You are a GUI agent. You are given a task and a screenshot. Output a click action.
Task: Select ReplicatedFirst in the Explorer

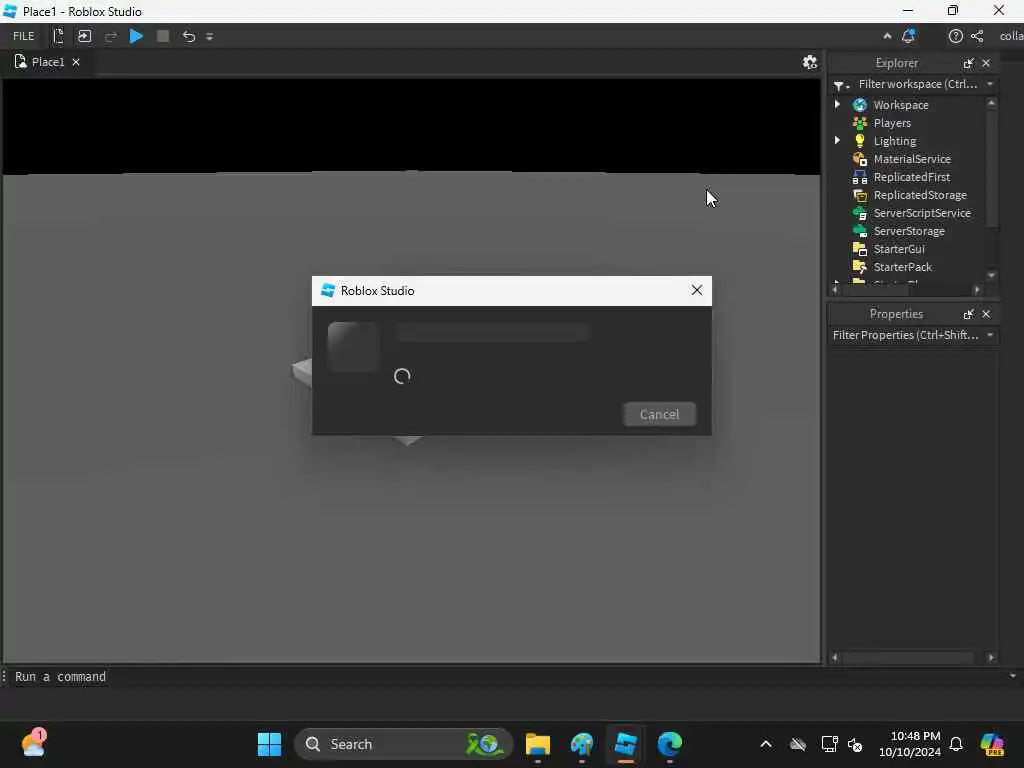(912, 177)
